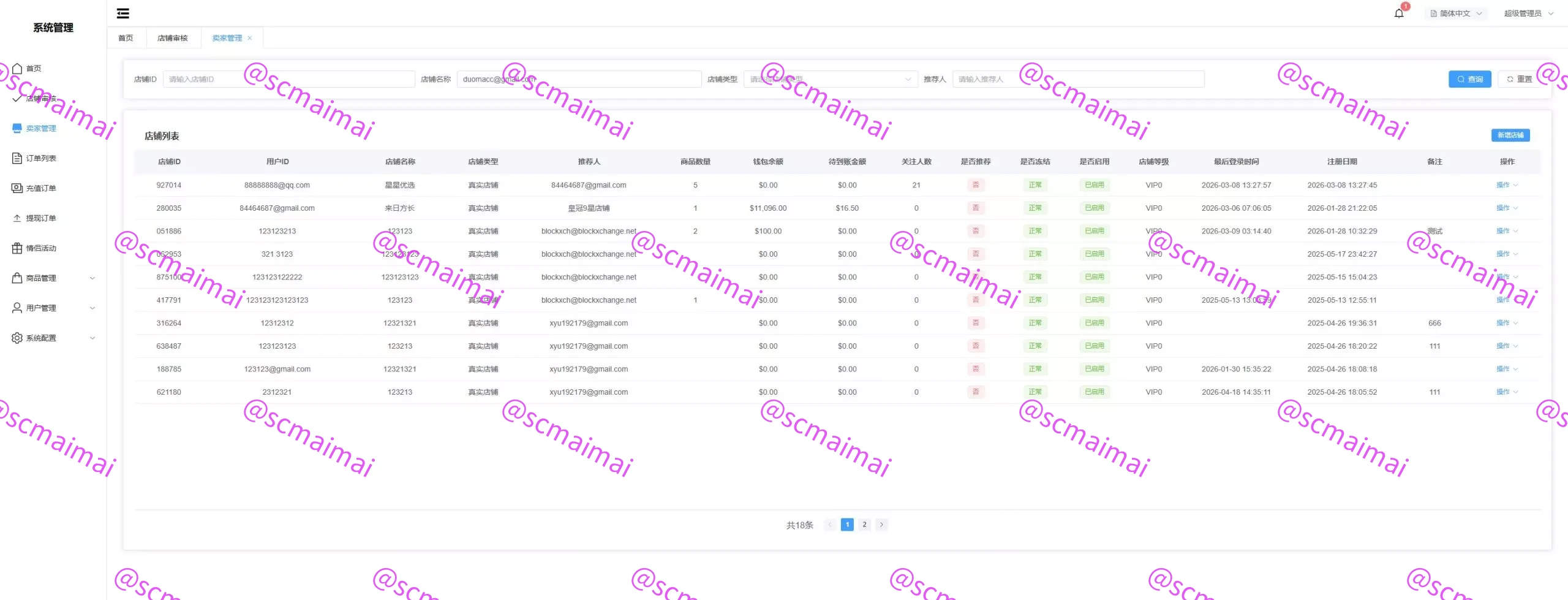Open 店铺审核 via its checkmark icon

click(x=17, y=99)
